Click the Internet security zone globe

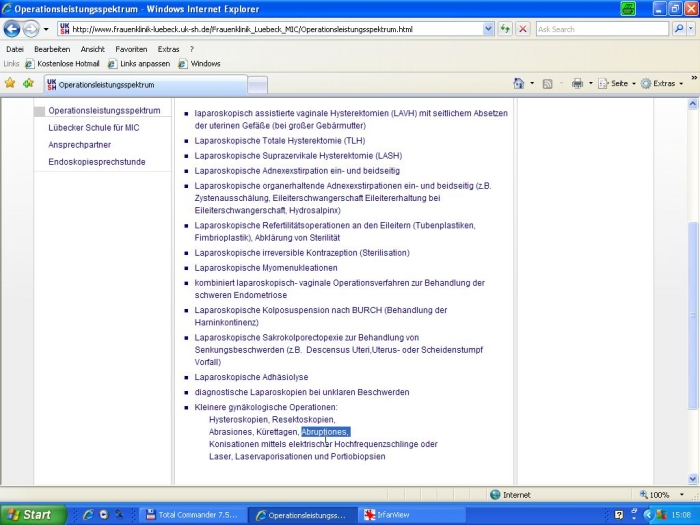[x=495, y=495]
